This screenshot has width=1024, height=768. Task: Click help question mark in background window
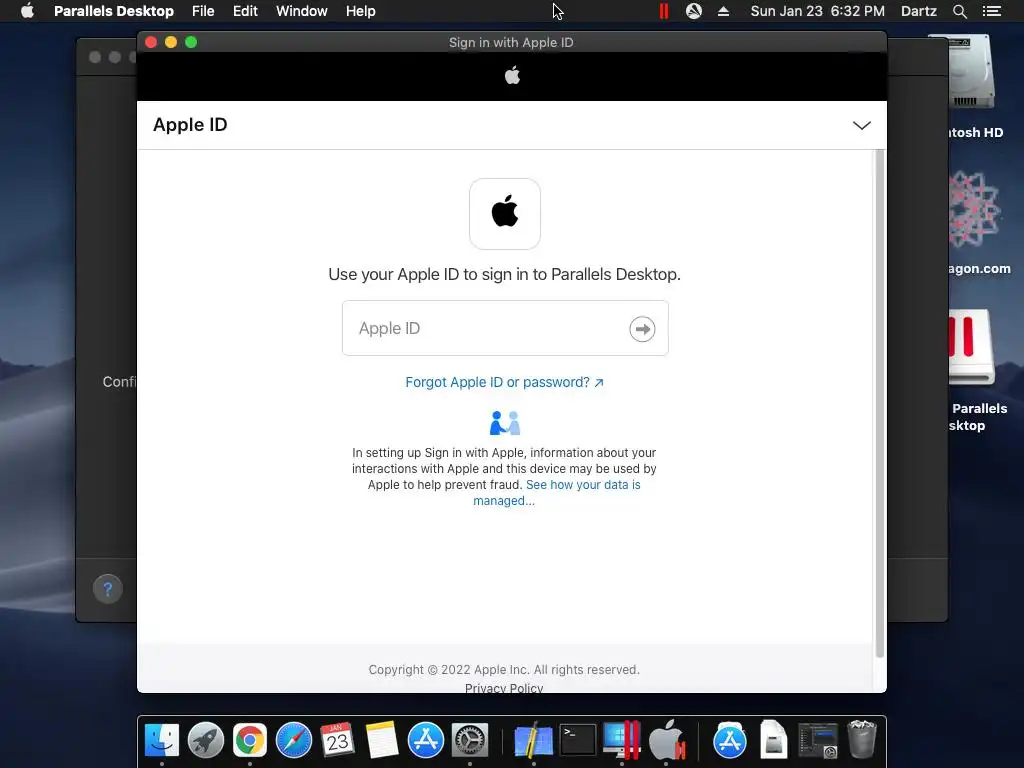point(108,589)
